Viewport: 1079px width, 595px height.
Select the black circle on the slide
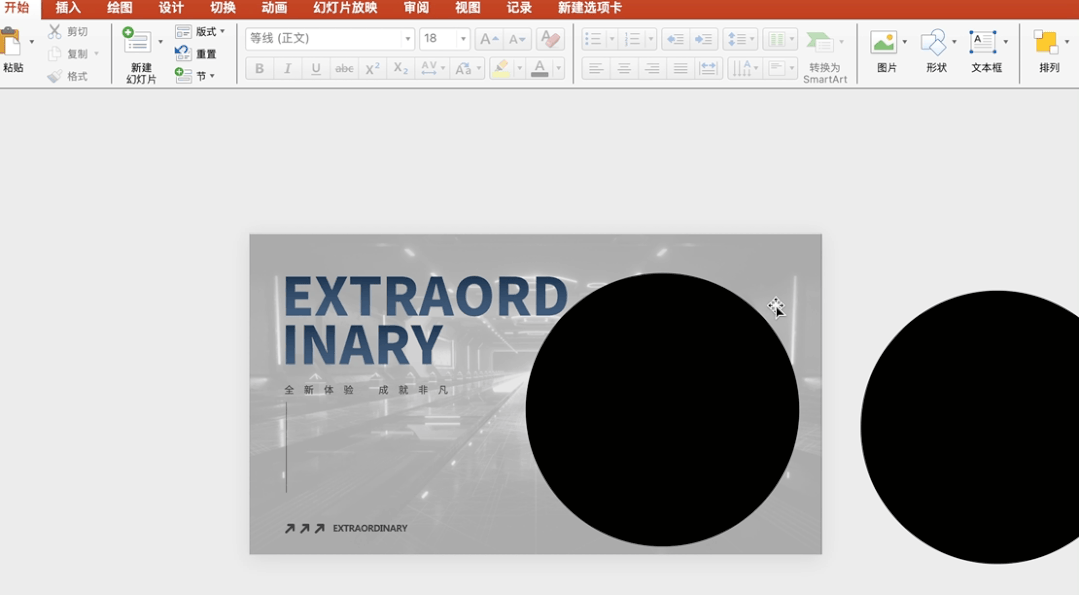tap(662, 410)
